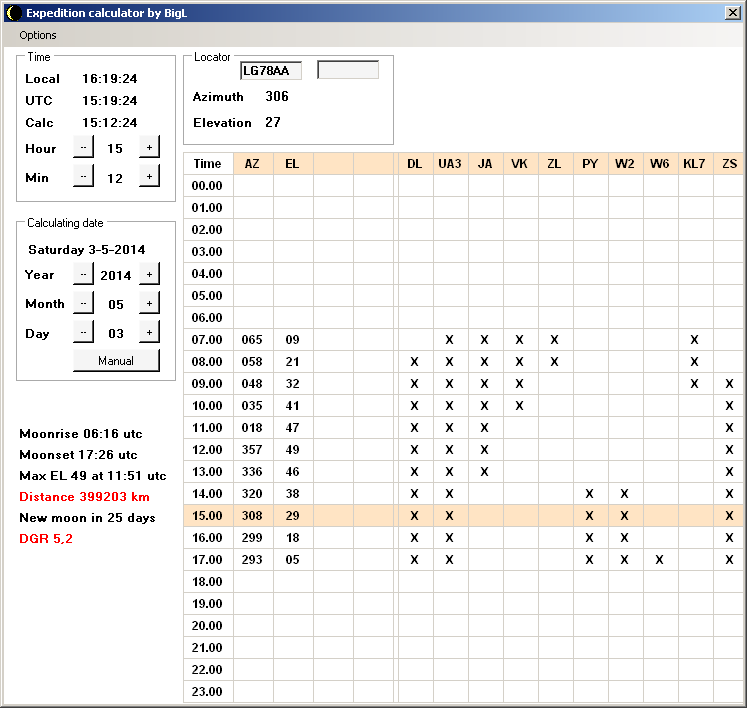
Task: Increase the Month with plus button
Action: point(149,303)
